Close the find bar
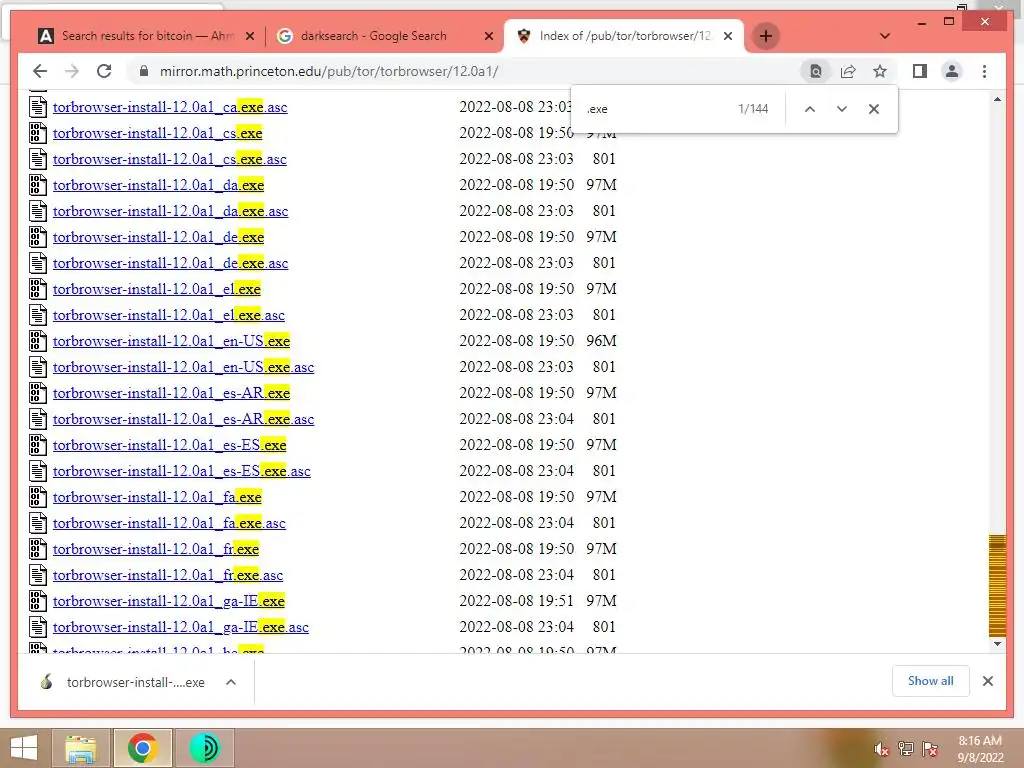 874,109
